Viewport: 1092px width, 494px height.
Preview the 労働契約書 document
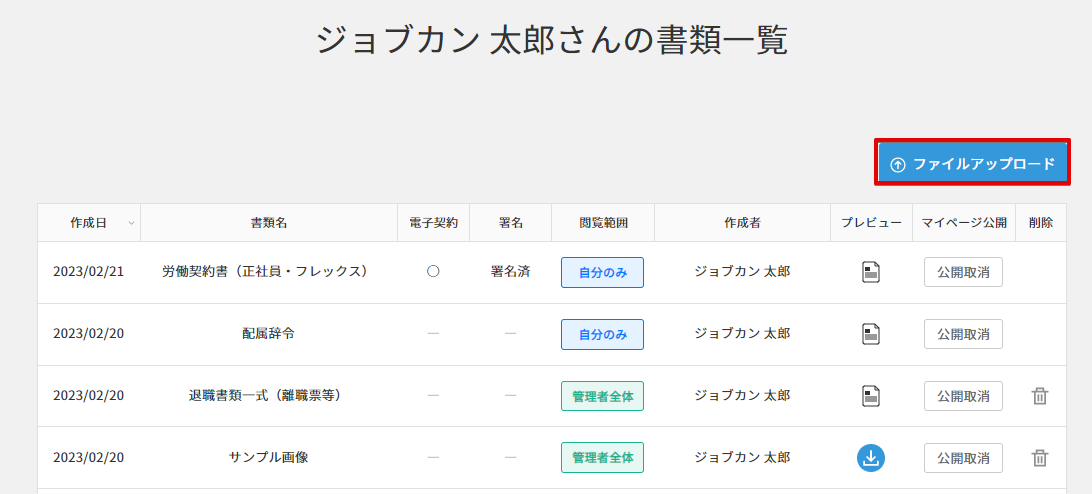(871, 272)
